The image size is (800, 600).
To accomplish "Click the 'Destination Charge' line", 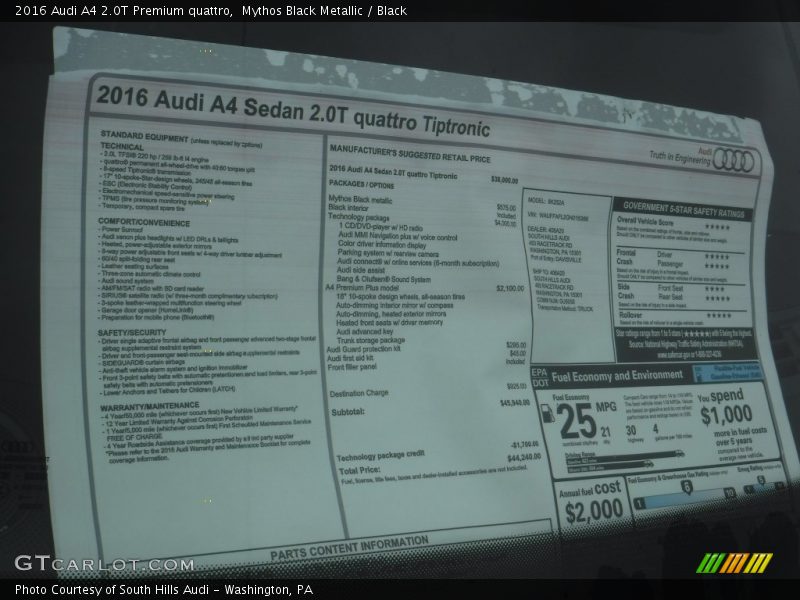I will 359,393.
